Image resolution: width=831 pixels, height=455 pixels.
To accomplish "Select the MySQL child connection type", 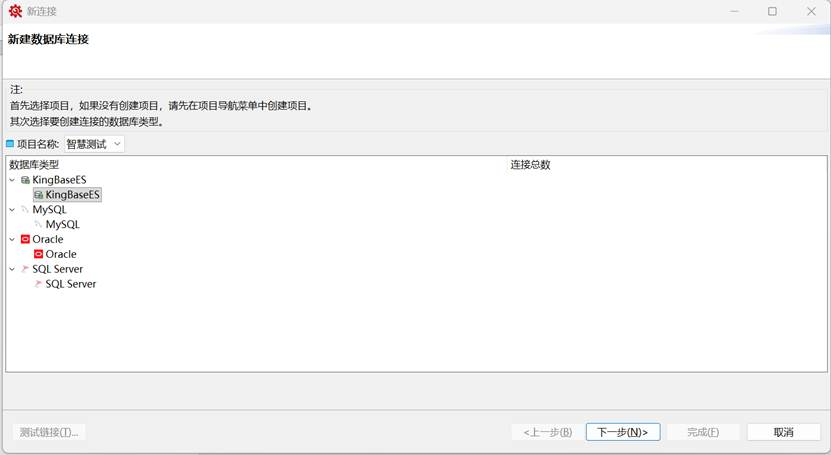I will pos(62,225).
